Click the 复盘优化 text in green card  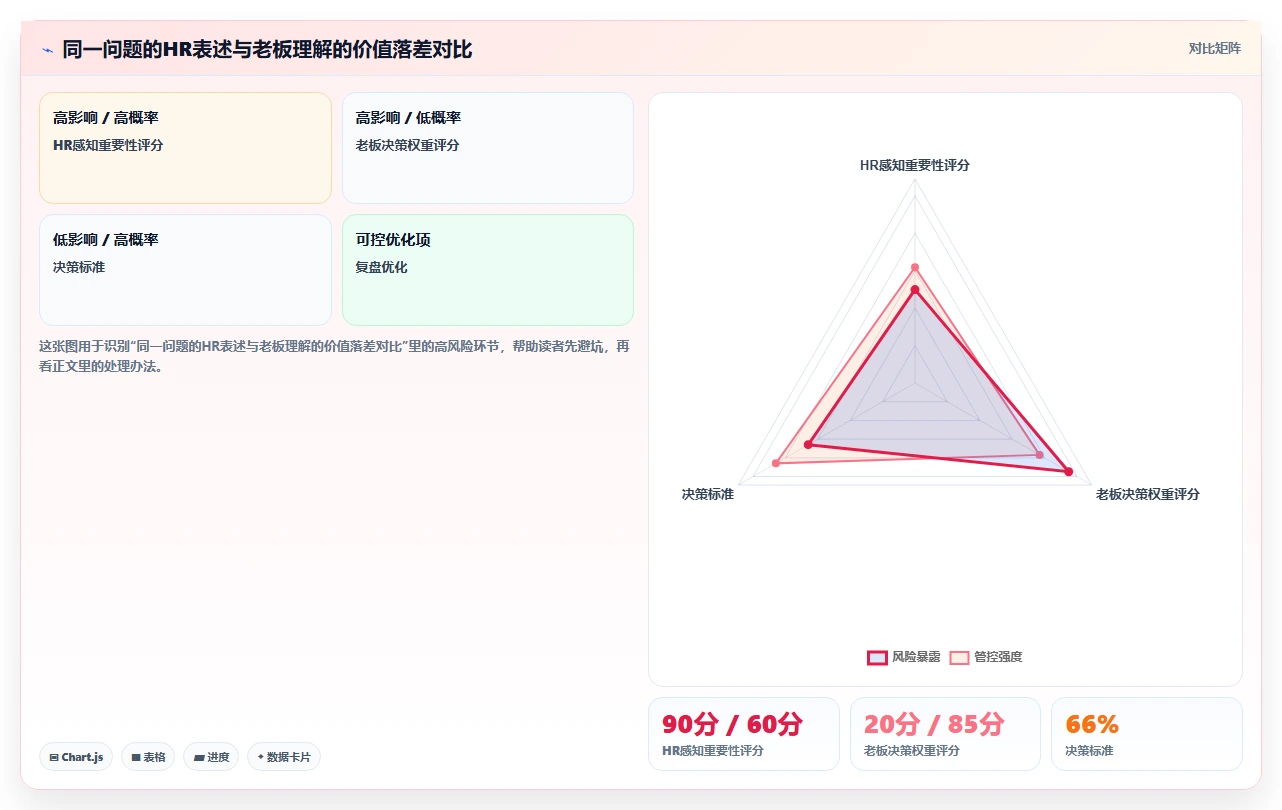point(381,267)
